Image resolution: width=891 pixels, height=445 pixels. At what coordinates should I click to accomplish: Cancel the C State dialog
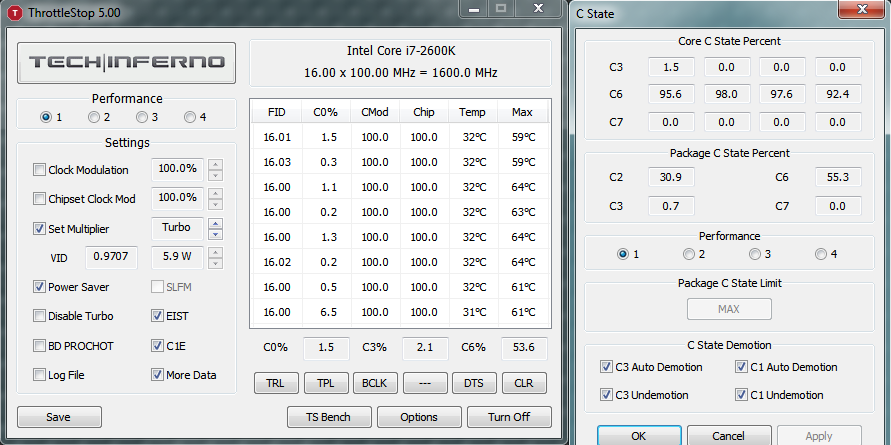pyautogui.click(x=728, y=435)
